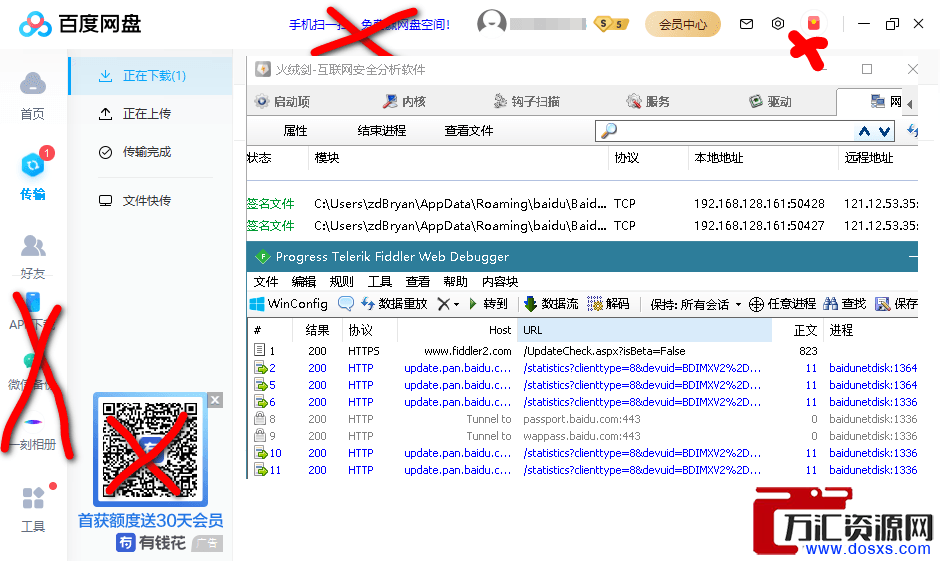Image resolution: width=940 pixels, height=561 pixels.
Task: Click 有钱花 ad logo
Action: click(x=151, y=543)
